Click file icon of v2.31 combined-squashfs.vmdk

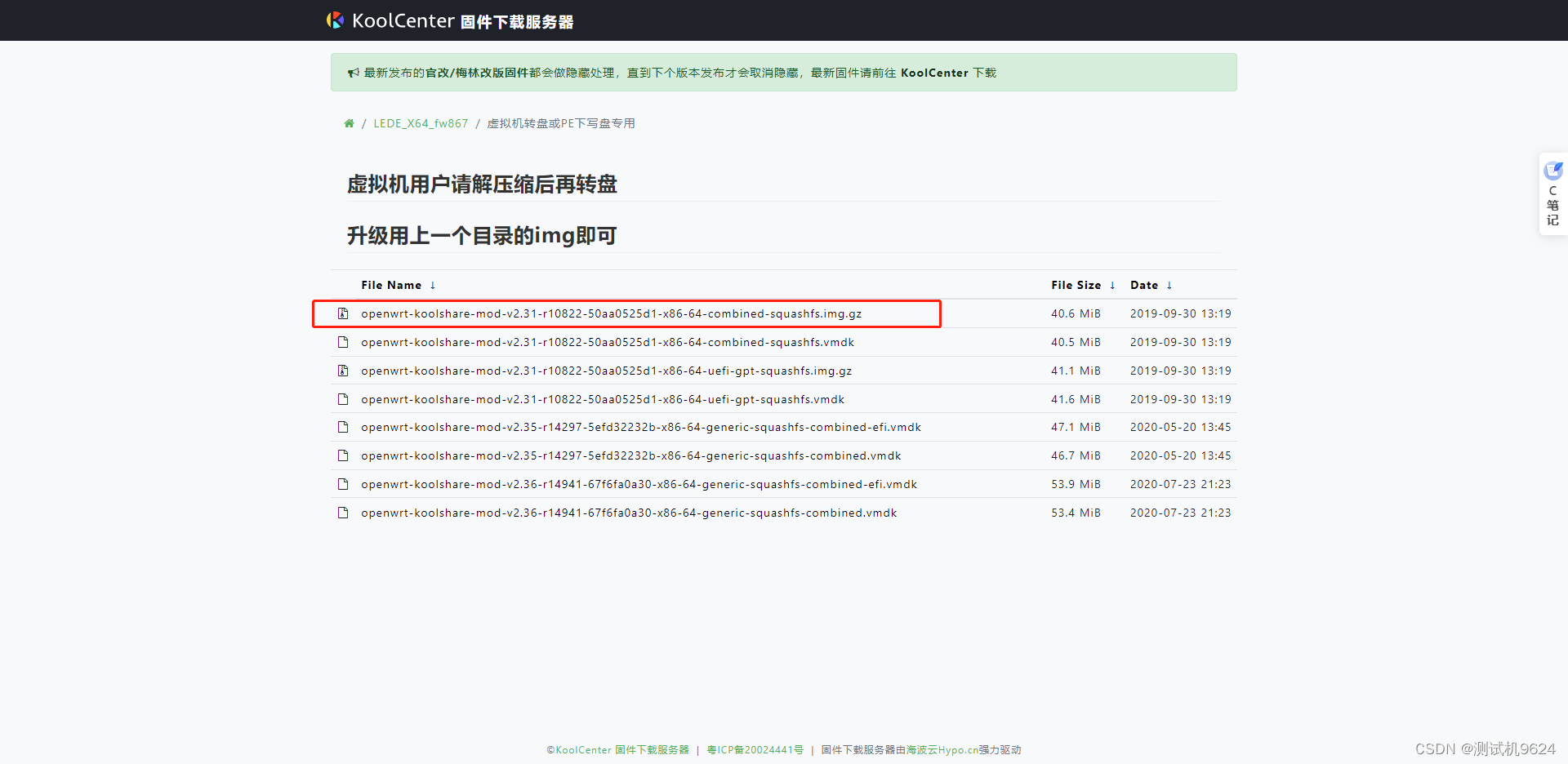[343, 342]
